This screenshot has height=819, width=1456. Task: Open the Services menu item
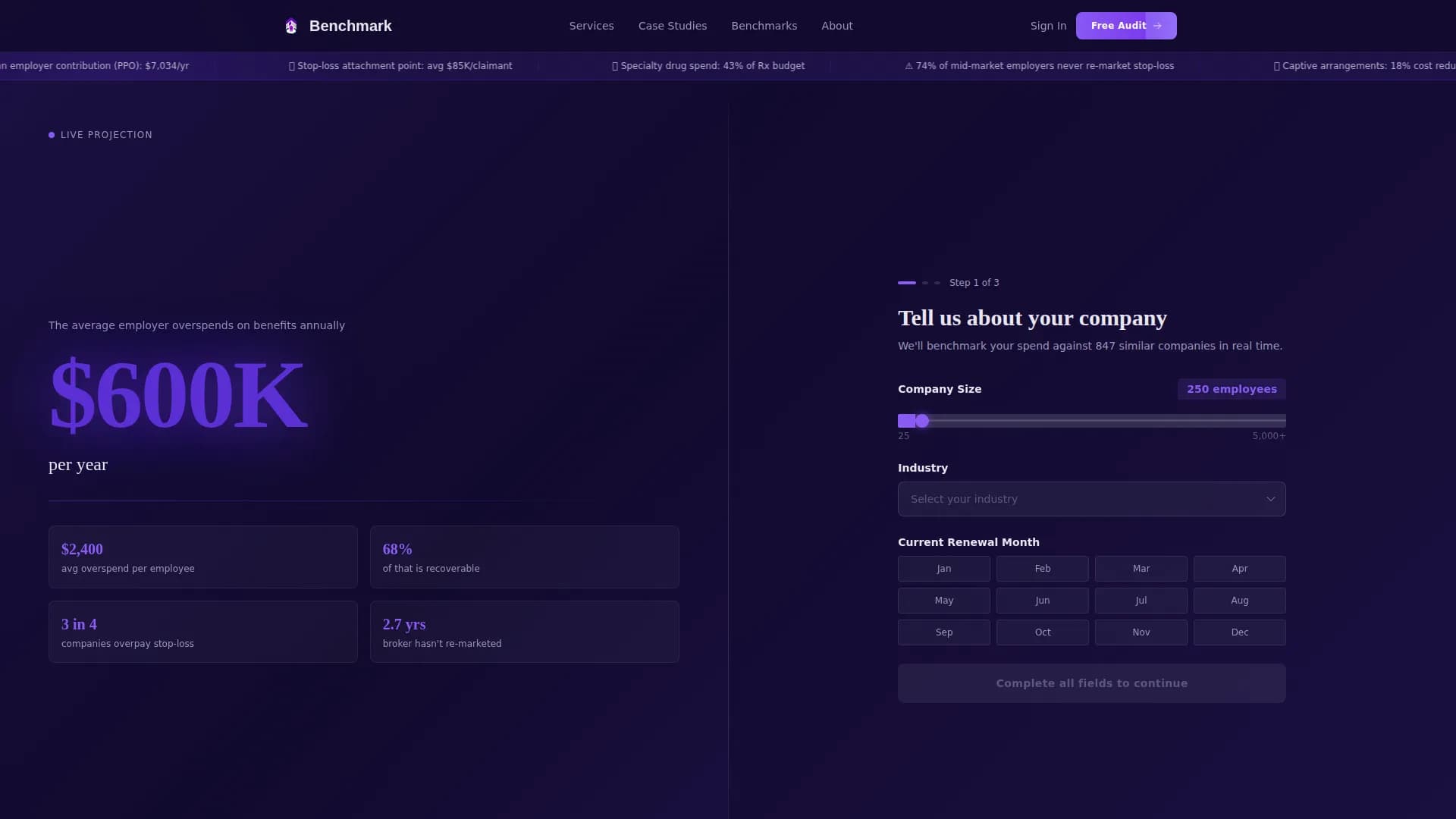click(x=591, y=25)
